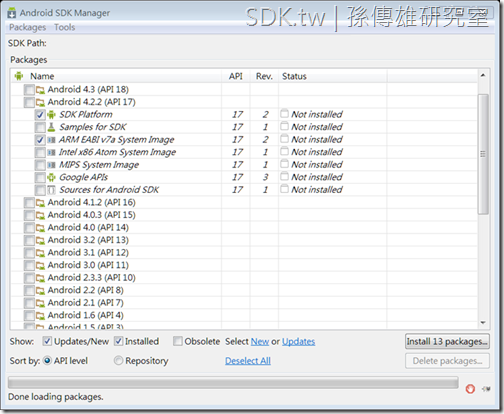Click the Android 3.2 (API 13) folder icon
Viewport: 504px width, 414px height.
coord(40,240)
